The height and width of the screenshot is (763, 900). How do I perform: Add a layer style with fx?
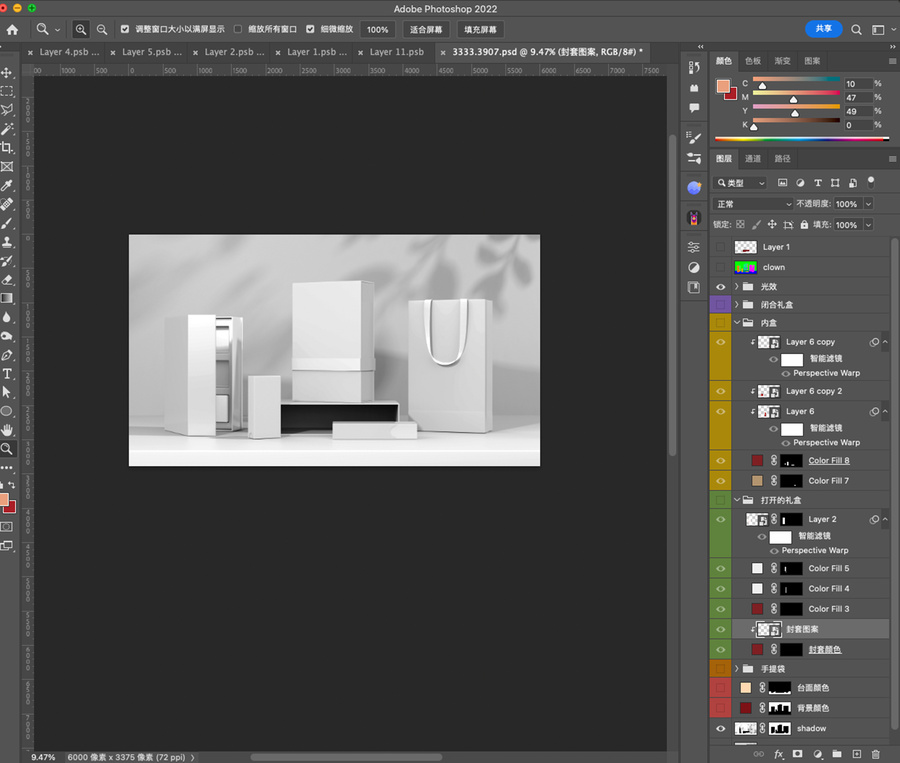click(778, 754)
